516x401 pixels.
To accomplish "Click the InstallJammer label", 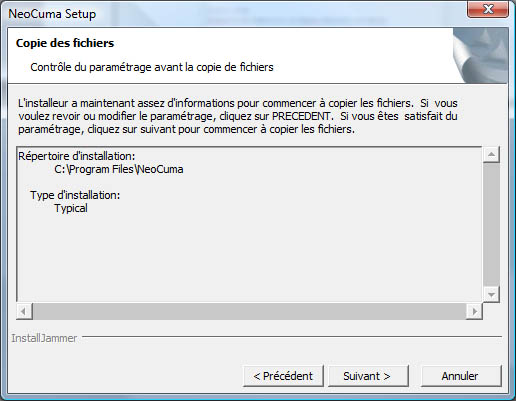I will (44, 338).
